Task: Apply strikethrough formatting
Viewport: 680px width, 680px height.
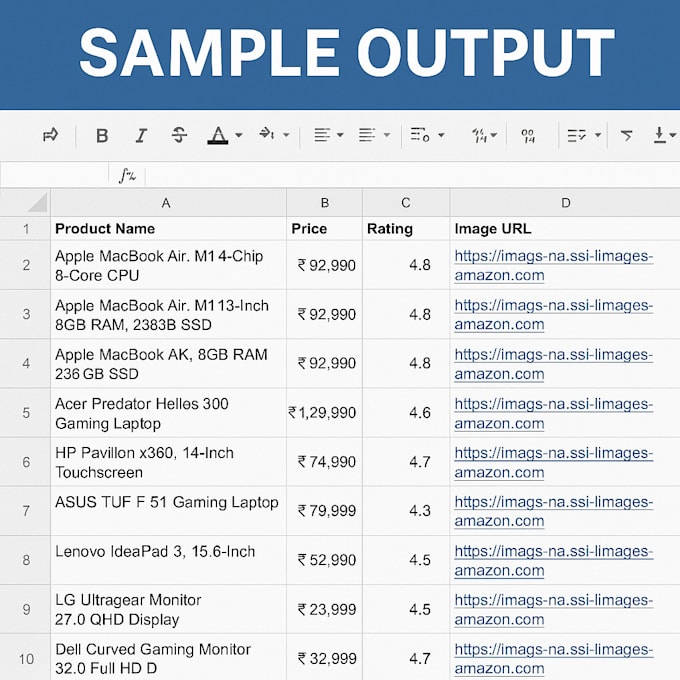Action: [x=179, y=135]
